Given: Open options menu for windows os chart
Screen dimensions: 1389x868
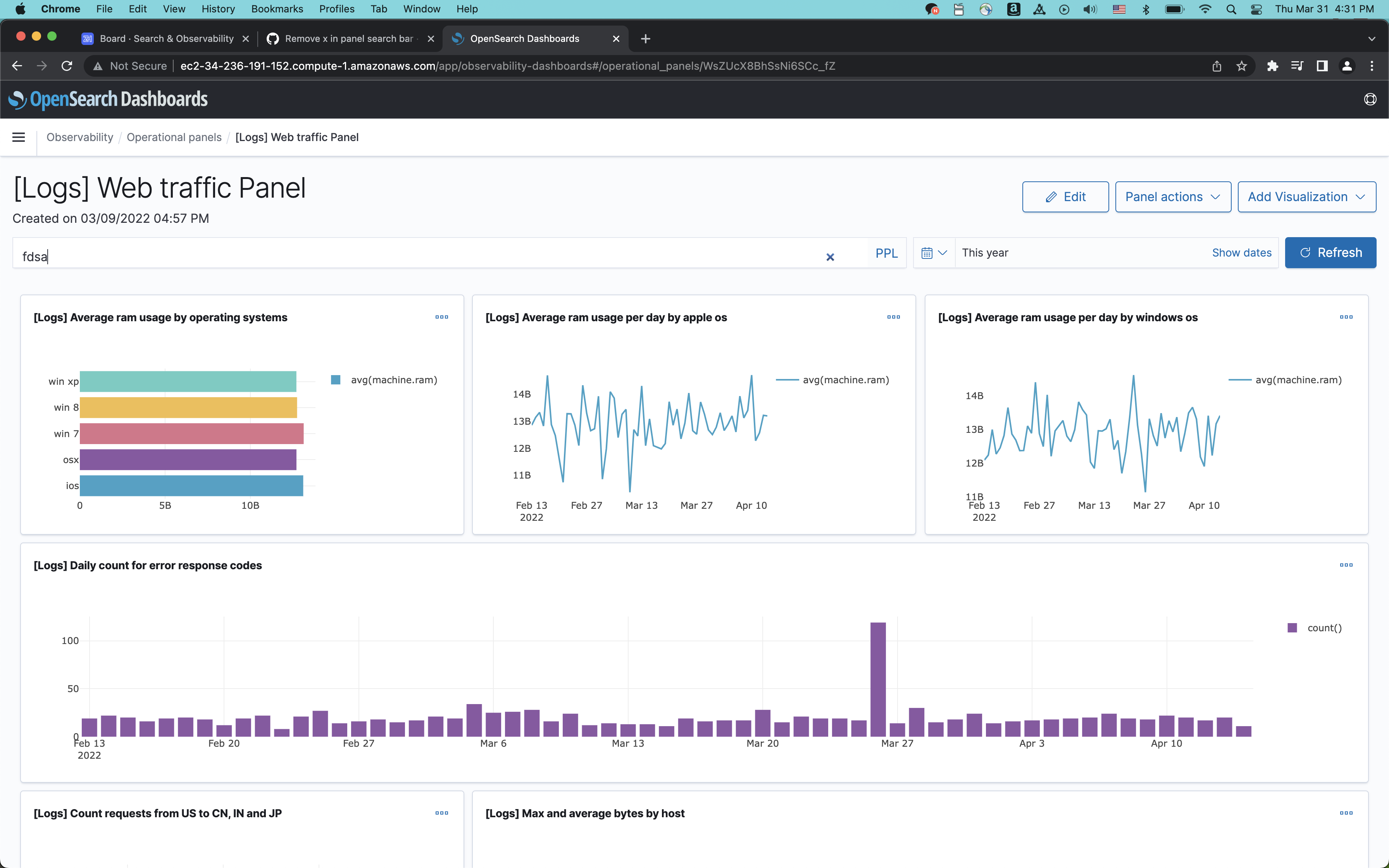Looking at the screenshot, I should click(1346, 317).
